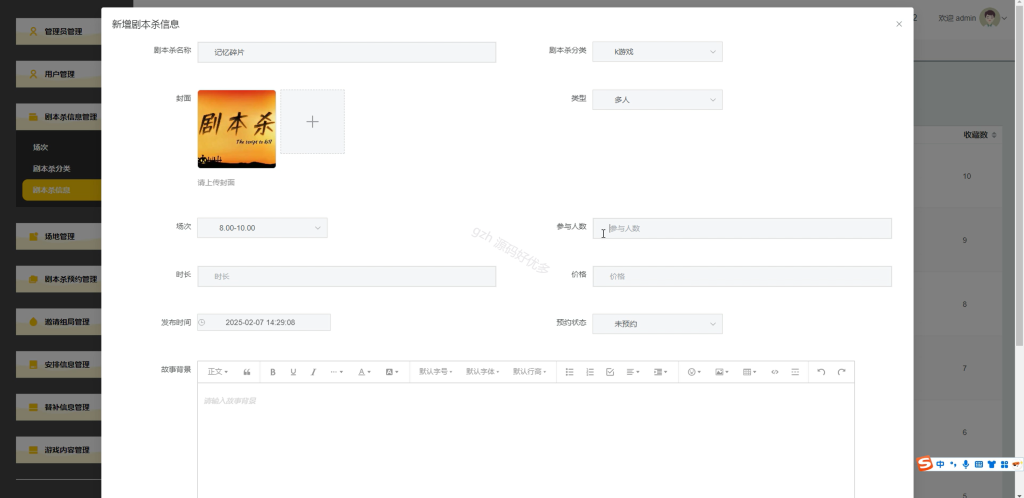
Task: Open the Sogou toolbox grid icon
Action: tap(1004, 464)
